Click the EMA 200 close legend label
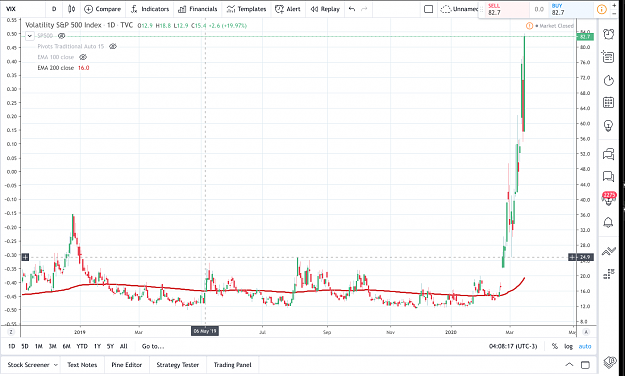 coord(55,68)
